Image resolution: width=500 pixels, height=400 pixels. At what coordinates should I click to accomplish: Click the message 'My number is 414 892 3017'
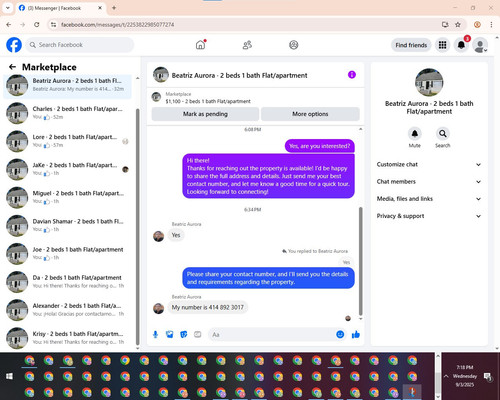click(x=208, y=307)
